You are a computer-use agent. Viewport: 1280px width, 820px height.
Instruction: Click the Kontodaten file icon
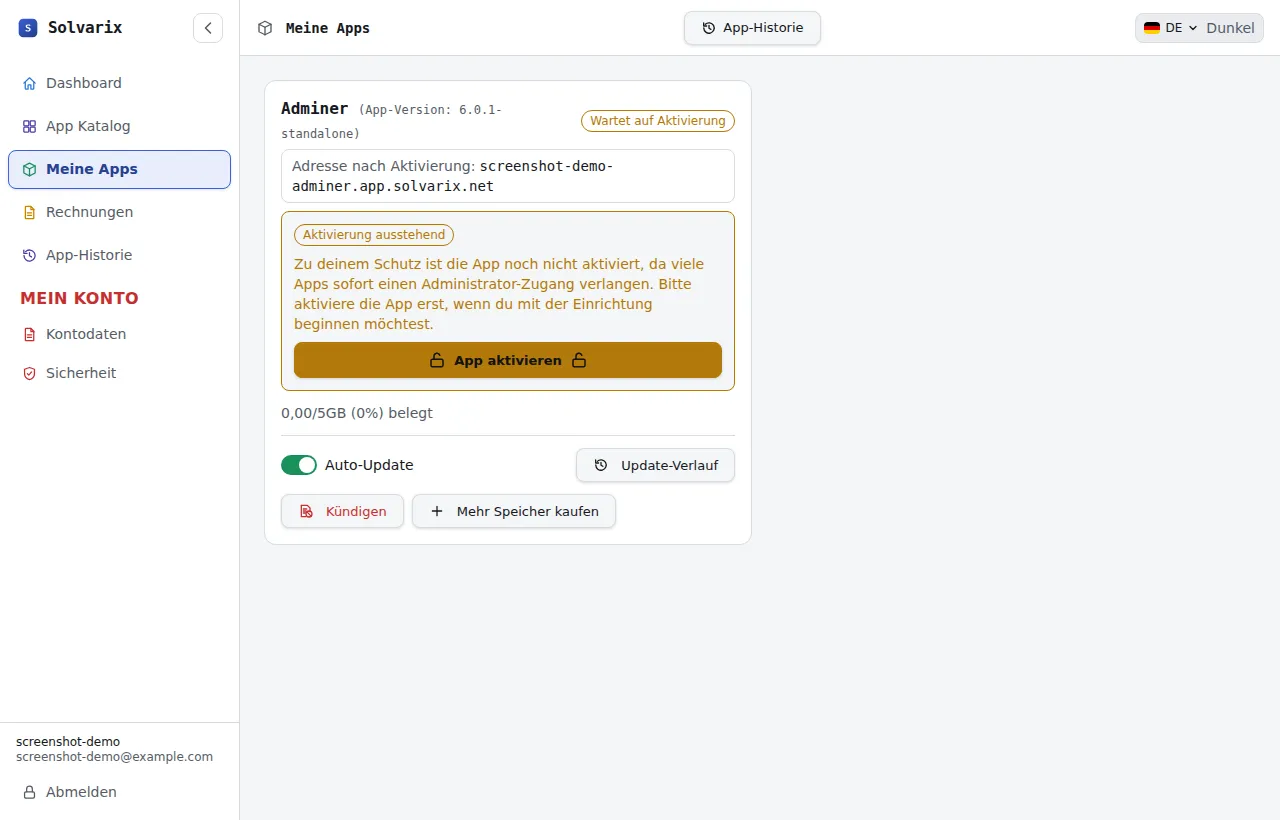(29, 334)
